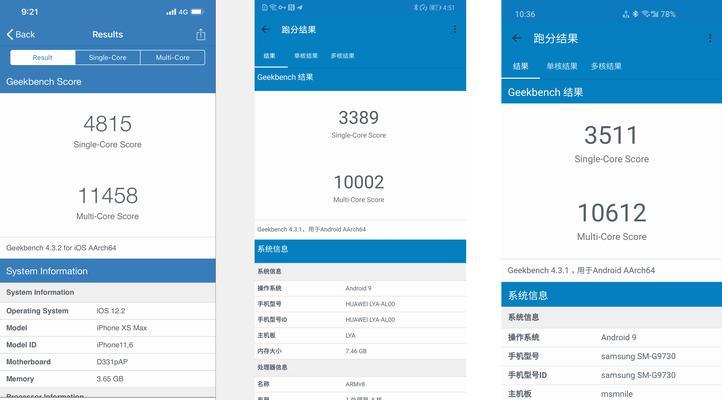Tap '3.65 GB' memory value
Screen dimensions: 722x400
pyautogui.click(x=110, y=379)
